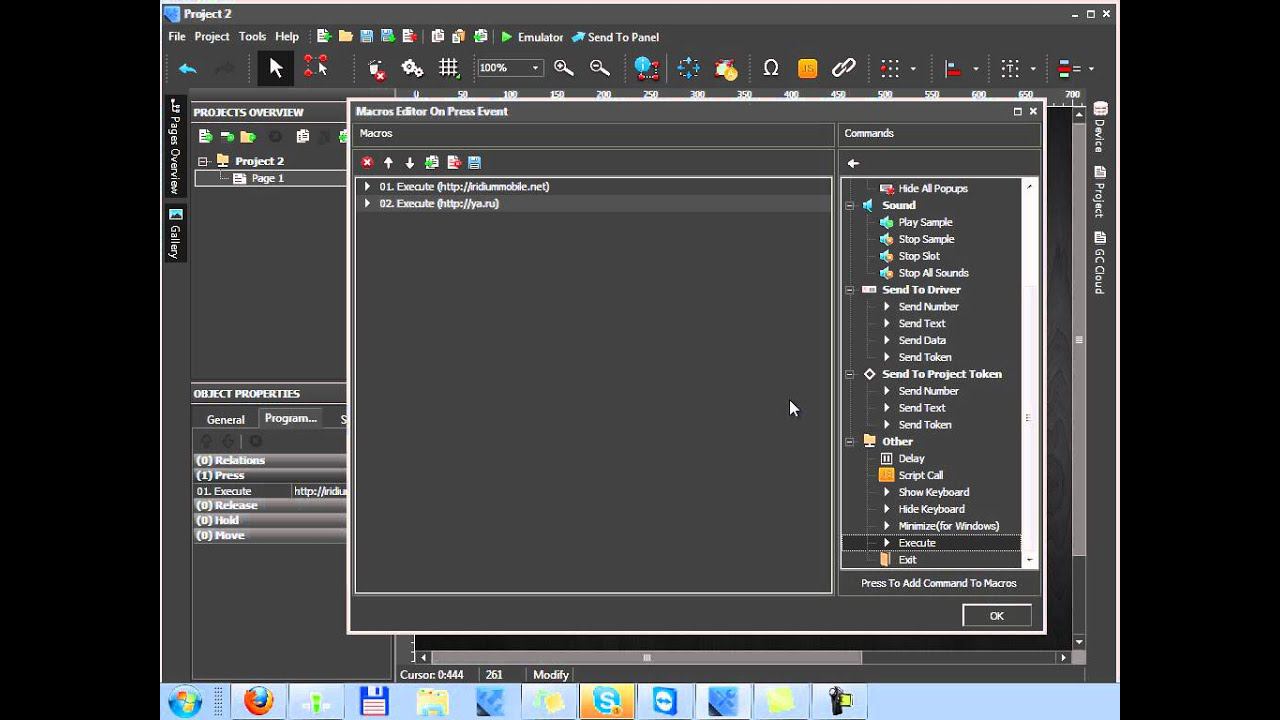1280x720 pixels.
Task: Open Firefox from the Windows taskbar
Action: click(258, 701)
